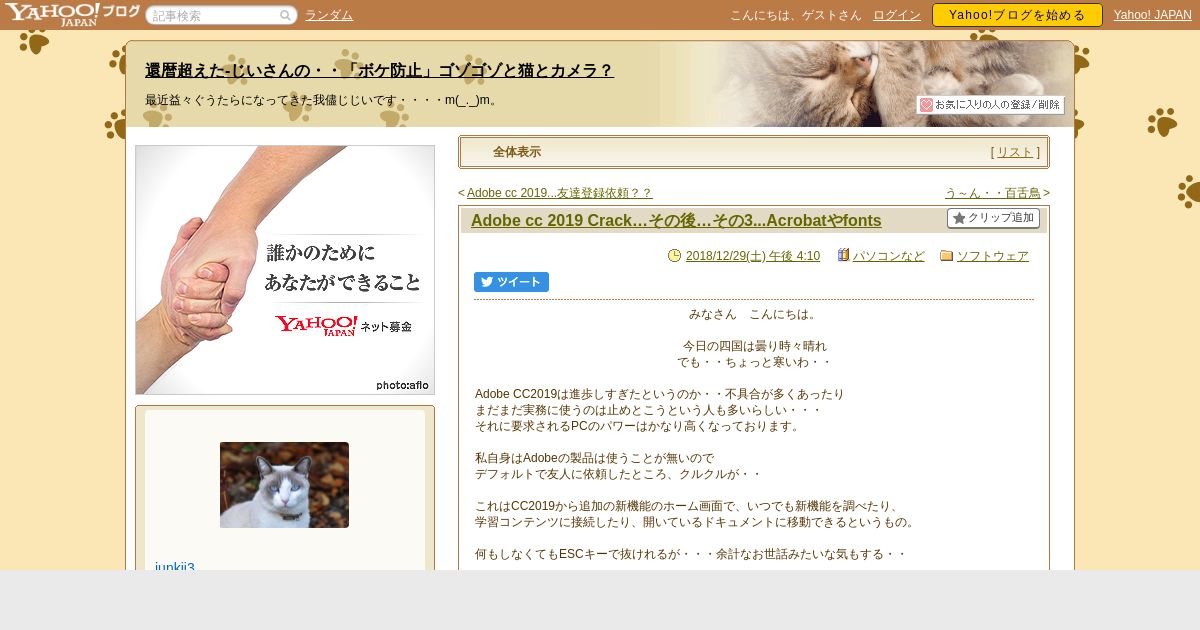Click the パソコンなど category icon

[843, 255]
